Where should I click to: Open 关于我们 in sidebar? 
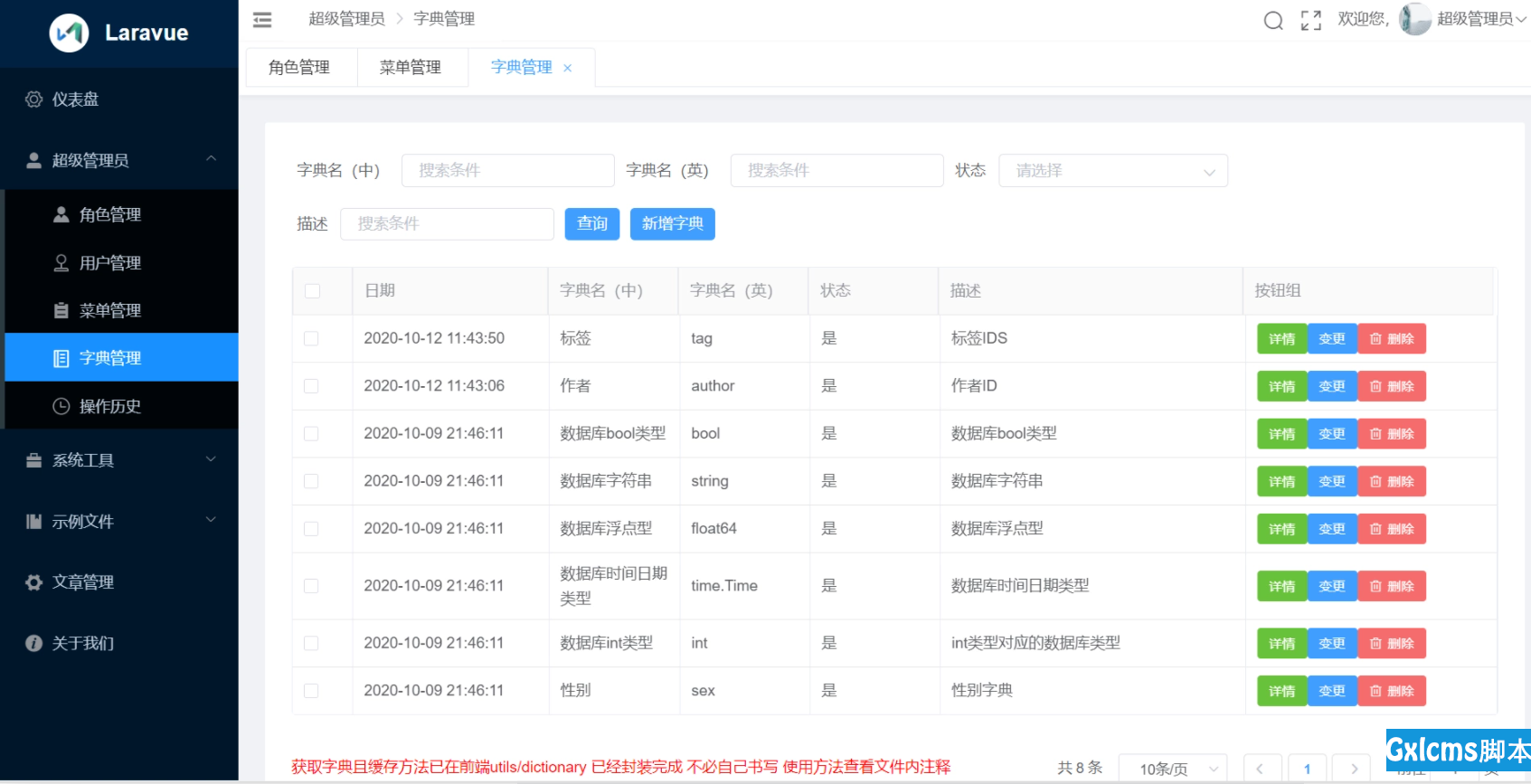119,643
